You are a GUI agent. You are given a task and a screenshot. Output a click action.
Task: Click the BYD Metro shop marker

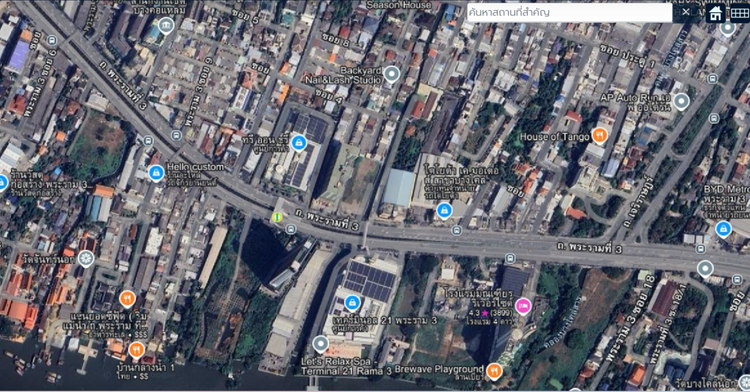click(x=723, y=229)
